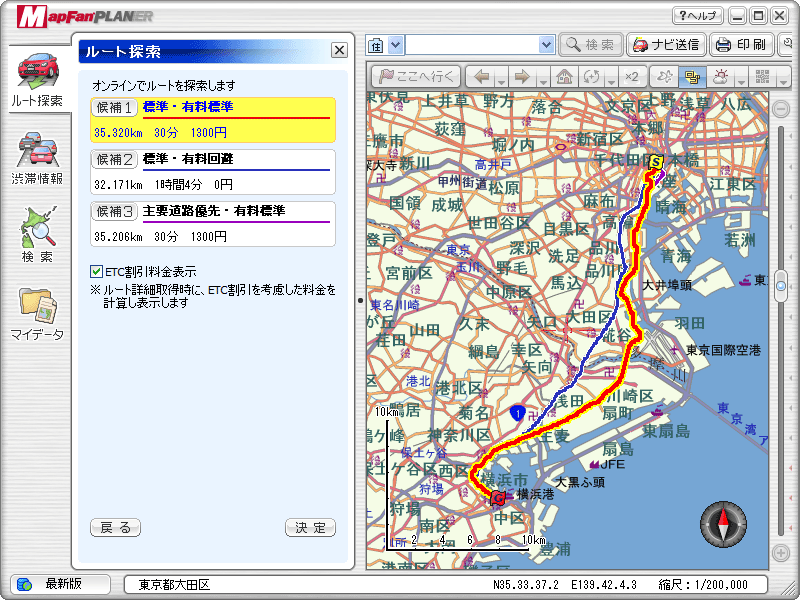The image size is (800, 600).
Task: Click 1時間4分 duration of 候補2
Action: pyautogui.click(x=179, y=185)
